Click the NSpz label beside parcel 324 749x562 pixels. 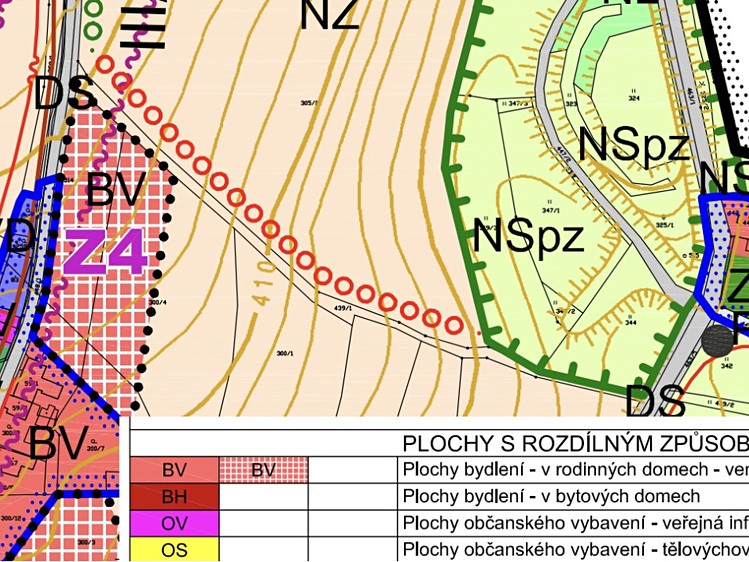[x=634, y=146]
